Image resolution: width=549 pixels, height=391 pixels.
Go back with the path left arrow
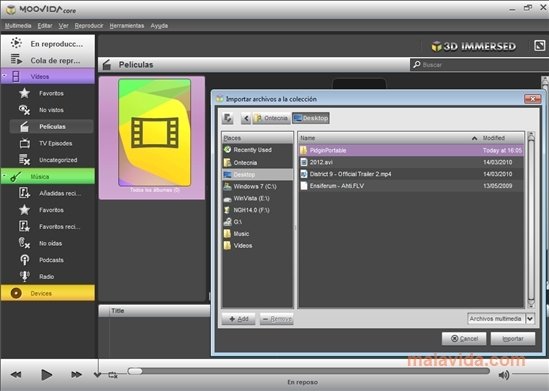[x=246, y=118]
